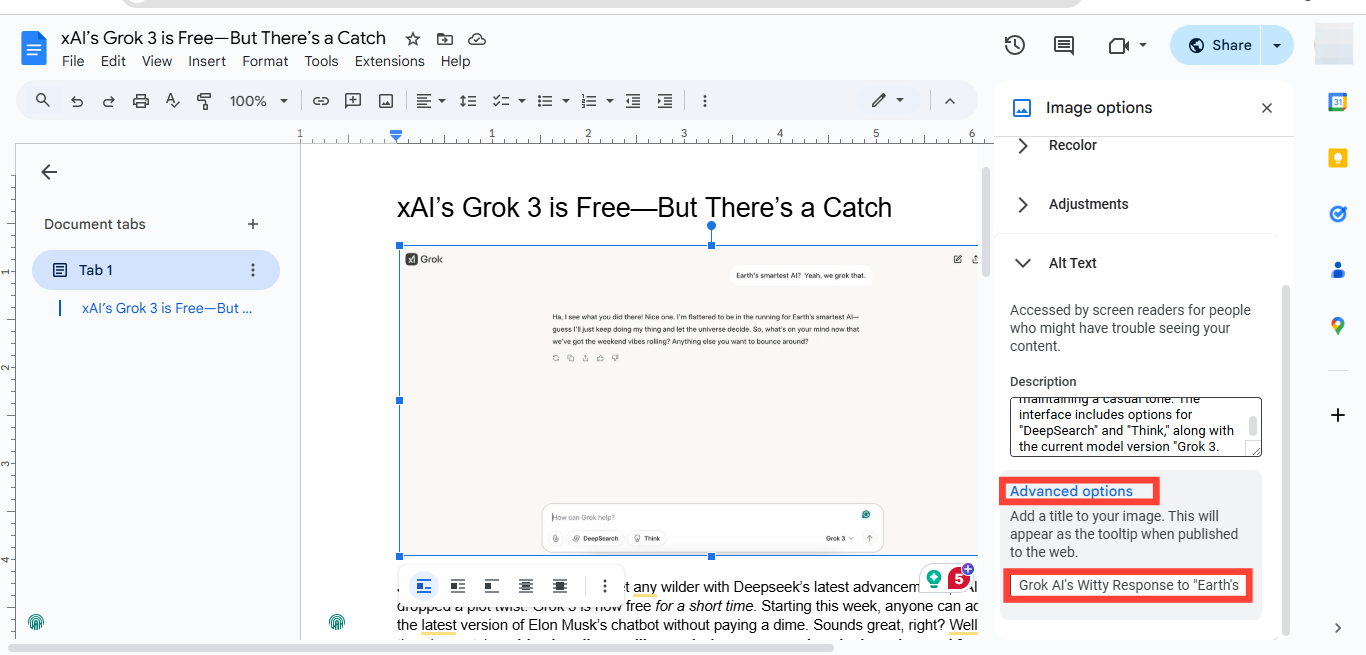
Task: Click the Advanced options link
Action: point(1071,491)
